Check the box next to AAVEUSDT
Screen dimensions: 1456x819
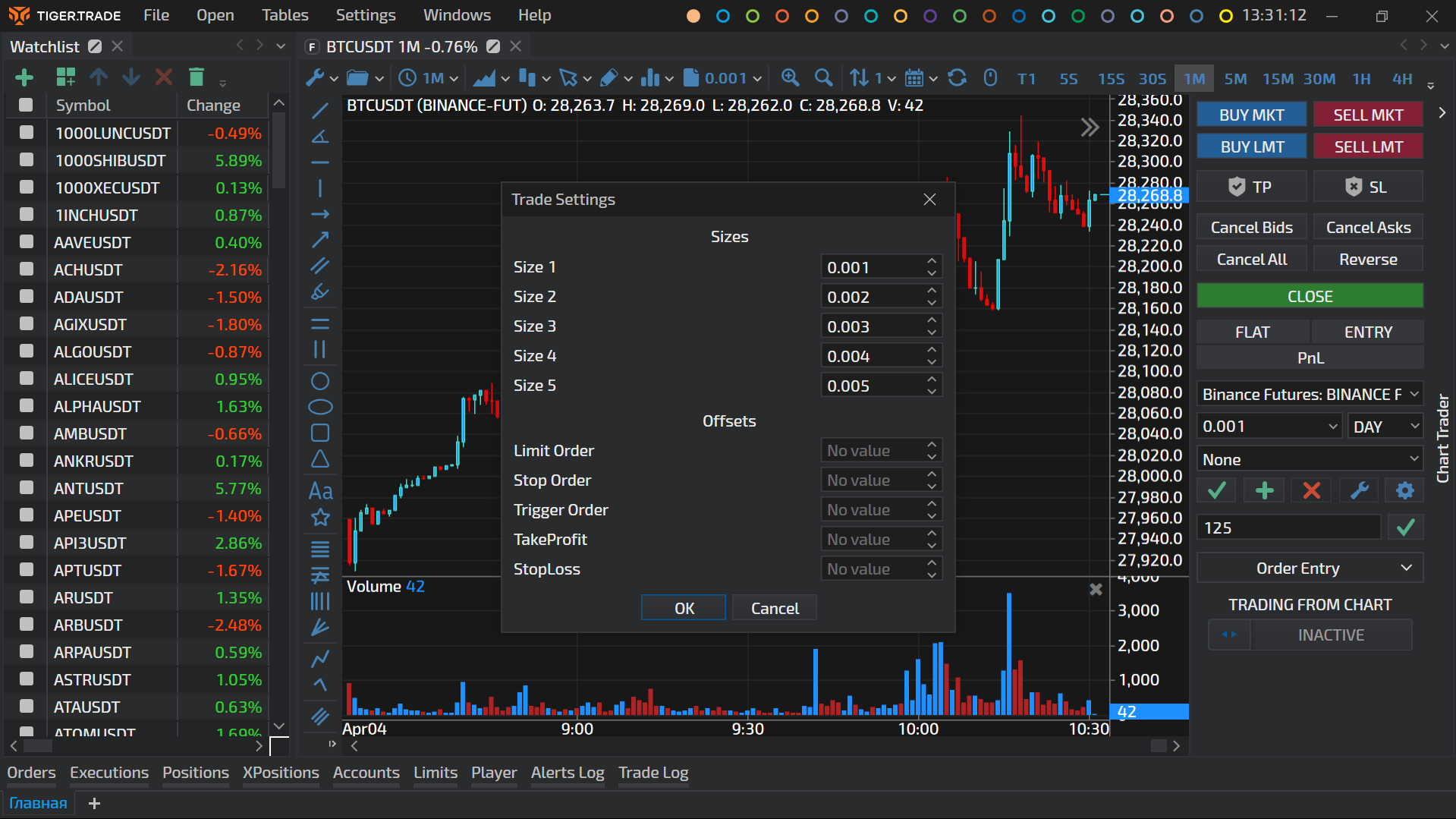pos(27,242)
